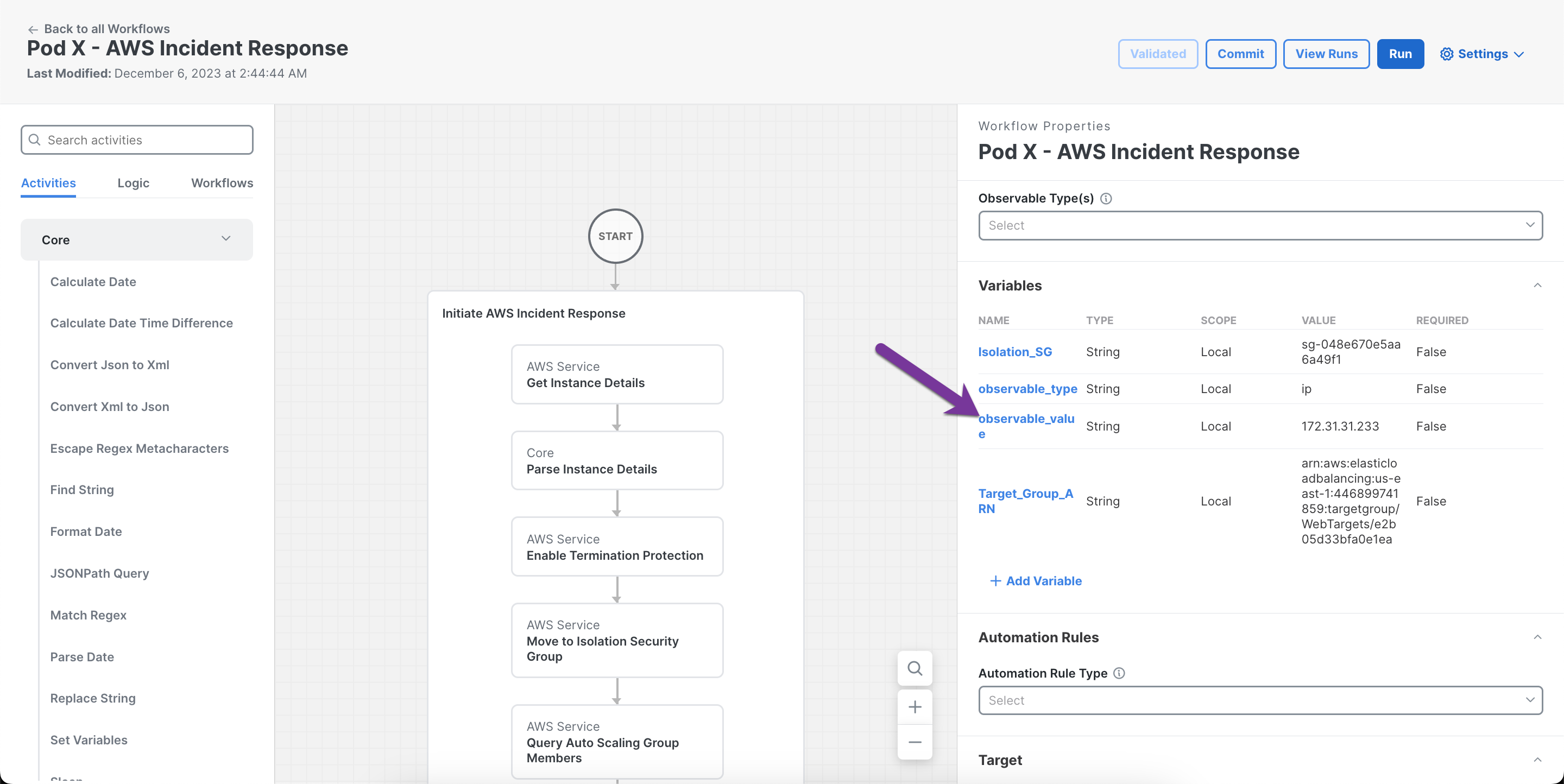The image size is (1564, 784).
Task: Collapse the Core activities group
Action: point(226,239)
